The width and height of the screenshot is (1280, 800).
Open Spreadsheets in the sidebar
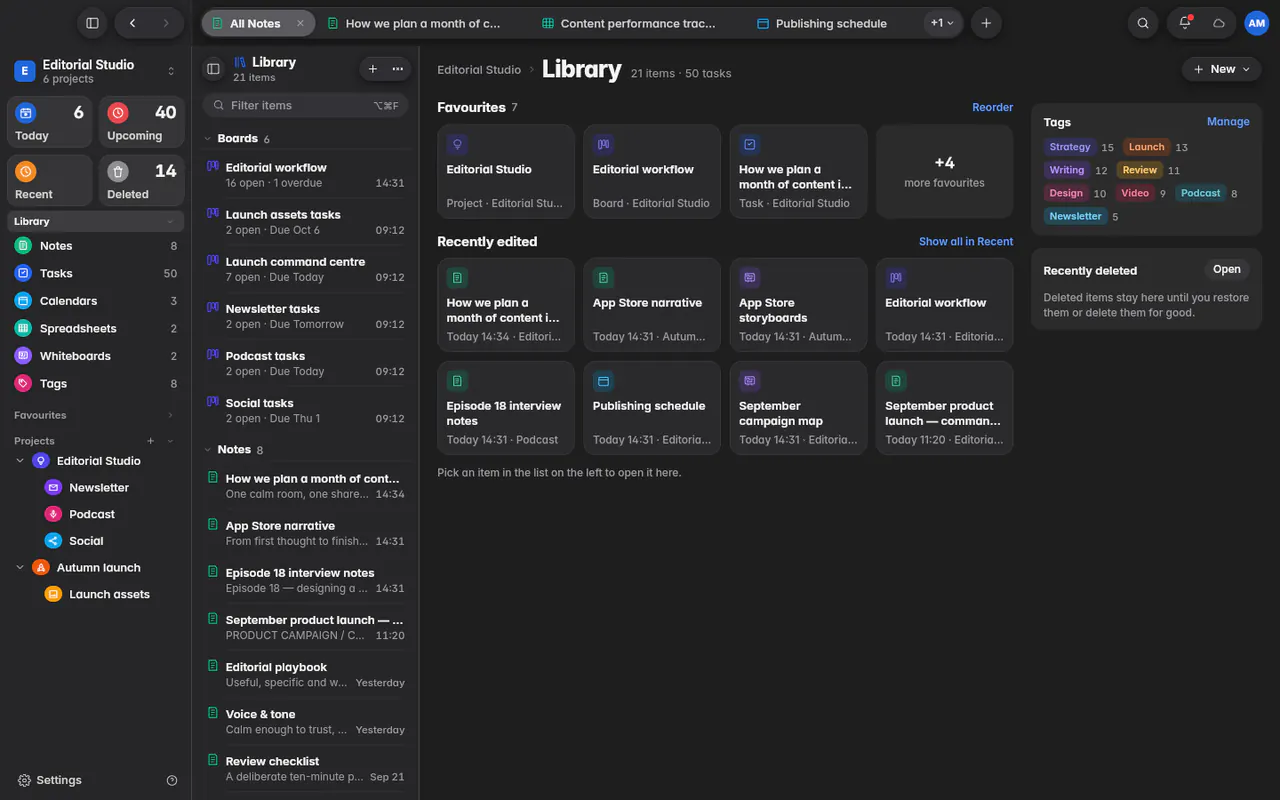pyautogui.click(x=96, y=328)
